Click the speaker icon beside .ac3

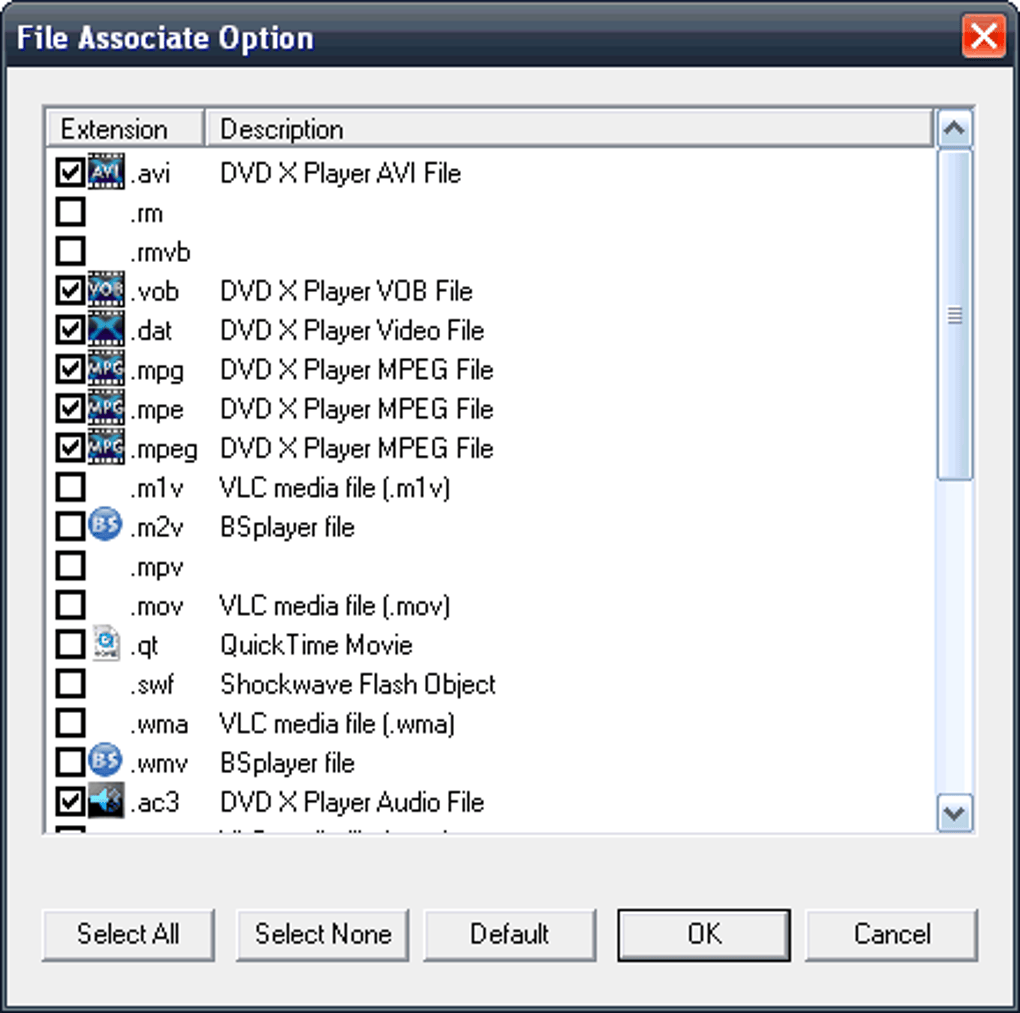click(x=106, y=802)
